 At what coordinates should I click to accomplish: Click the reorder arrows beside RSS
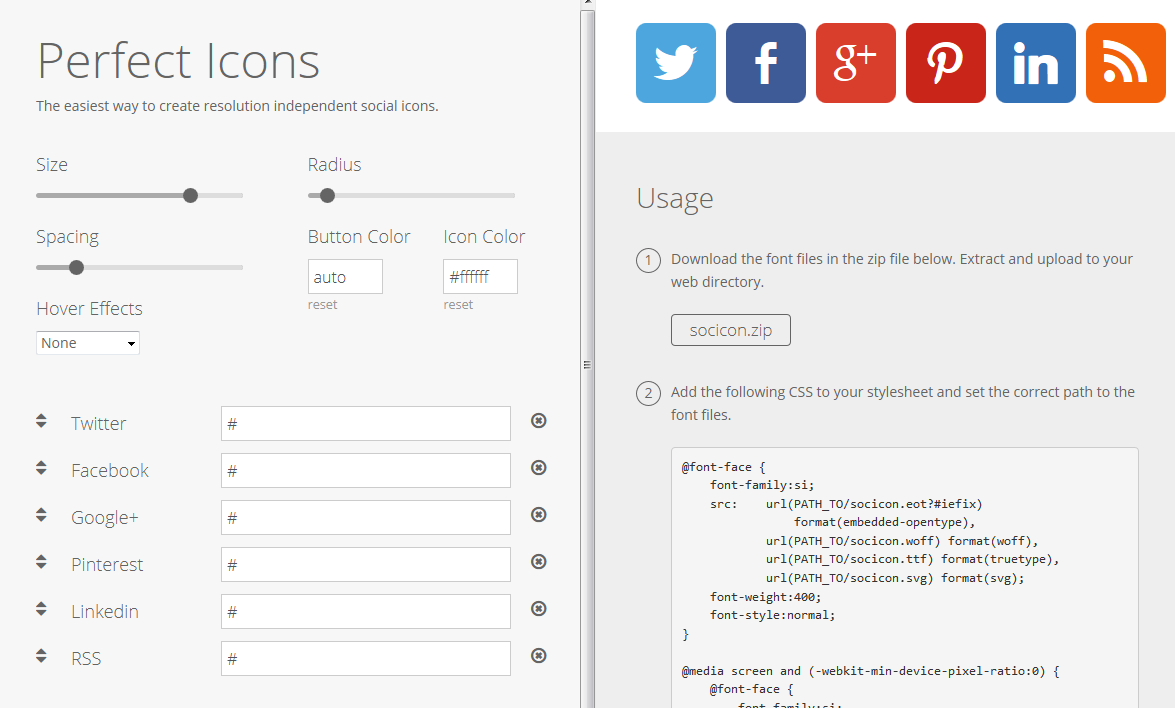click(41, 655)
